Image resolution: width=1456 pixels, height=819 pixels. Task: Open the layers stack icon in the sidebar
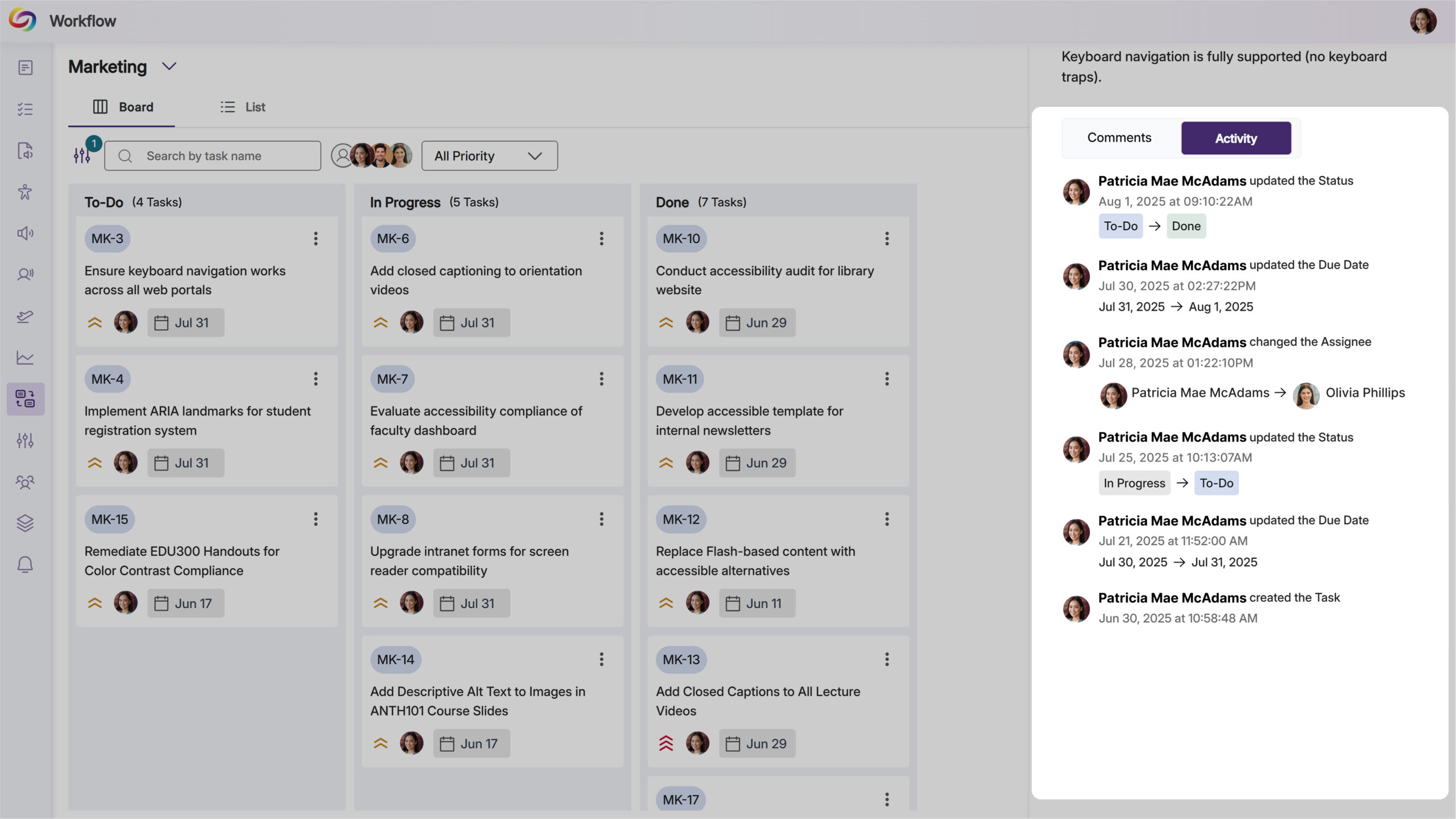25,523
